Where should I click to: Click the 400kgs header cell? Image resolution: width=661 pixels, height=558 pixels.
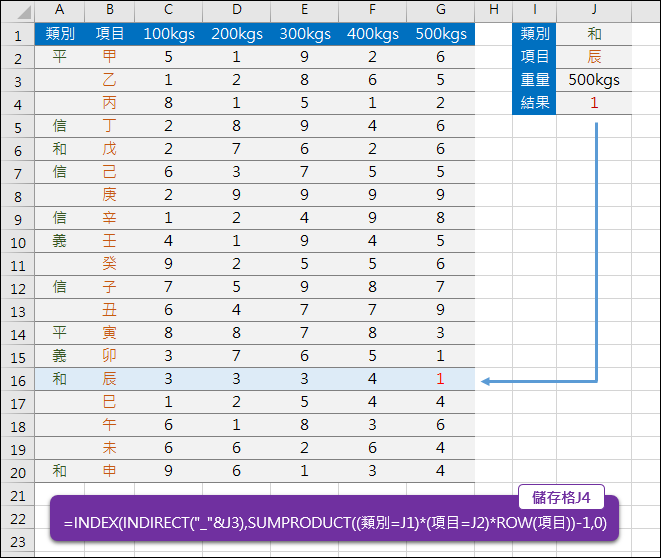pyautogui.click(x=372, y=34)
